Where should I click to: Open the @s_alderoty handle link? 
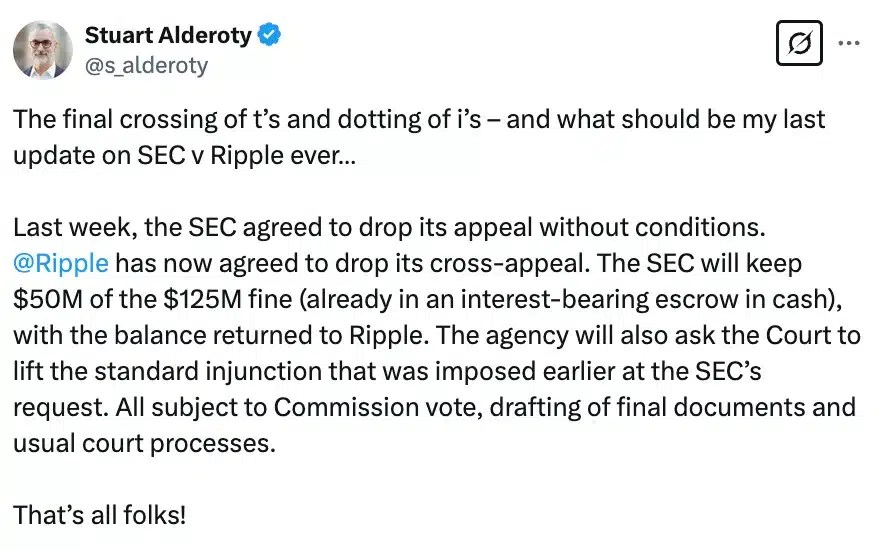(x=146, y=65)
